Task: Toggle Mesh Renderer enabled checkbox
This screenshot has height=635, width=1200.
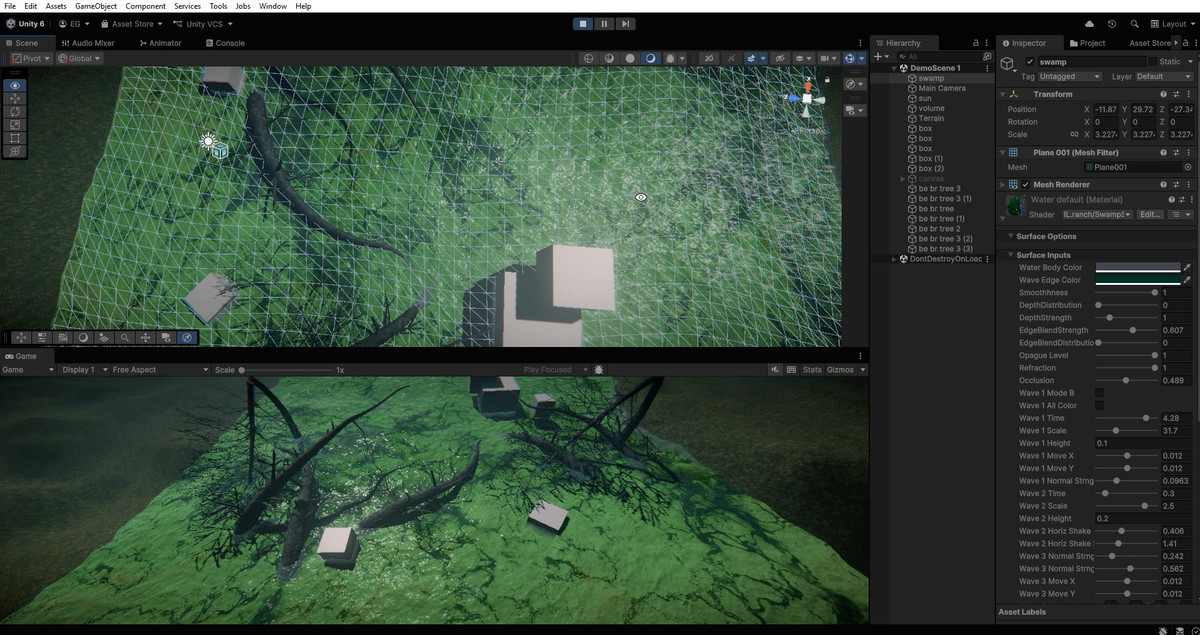Action: click(x=1026, y=185)
